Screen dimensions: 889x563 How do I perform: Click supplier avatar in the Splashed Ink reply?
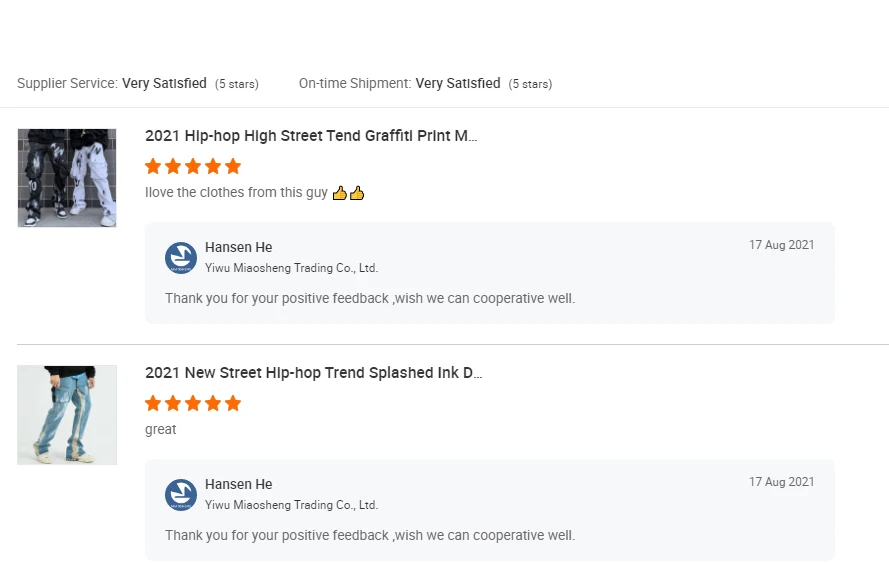(x=181, y=495)
